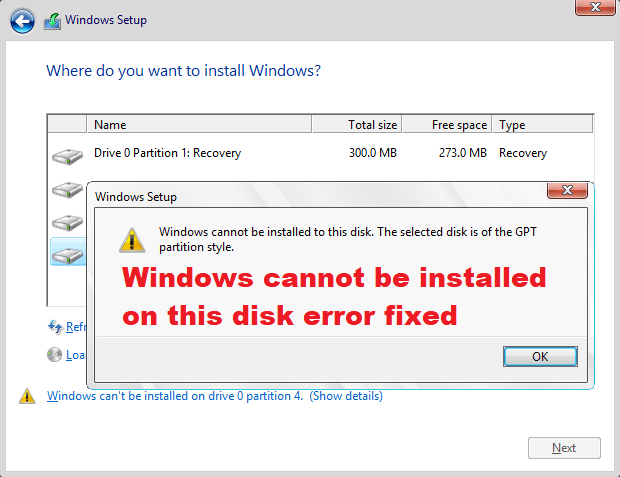Sort by the Name column header
Image resolution: width=620 pixels, height=477 pixels.
[x=199, y=125]
